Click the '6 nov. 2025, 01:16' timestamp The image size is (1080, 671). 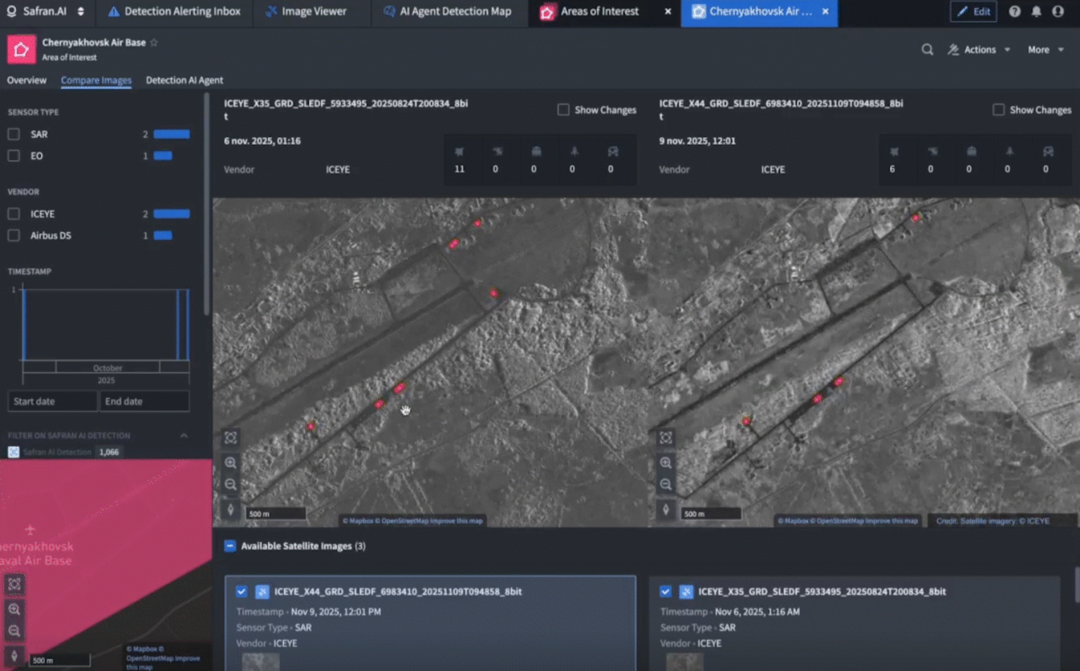click(x=262, y=141)
